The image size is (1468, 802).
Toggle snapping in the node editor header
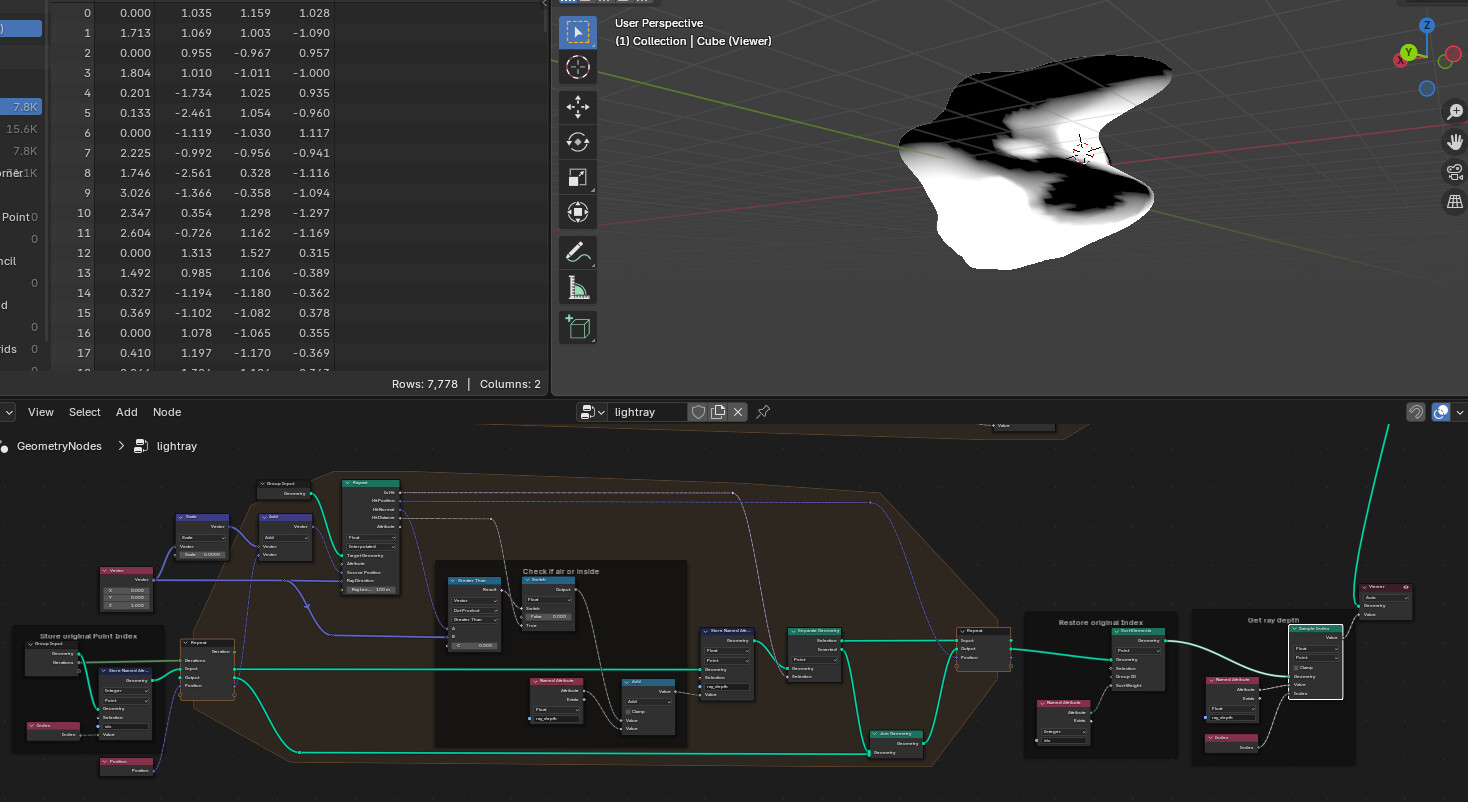coord(1416,412)
